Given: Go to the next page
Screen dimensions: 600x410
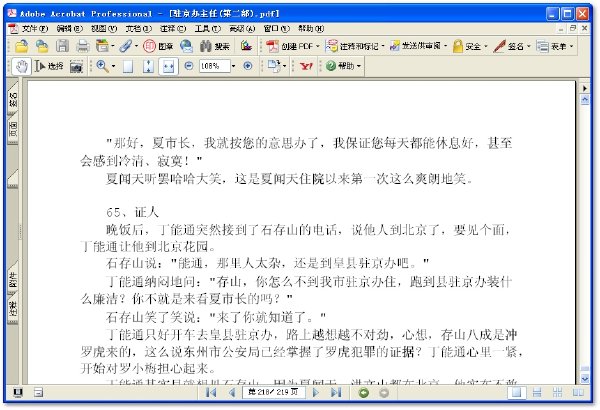Looking at the screenshot, I should [316, 392].
